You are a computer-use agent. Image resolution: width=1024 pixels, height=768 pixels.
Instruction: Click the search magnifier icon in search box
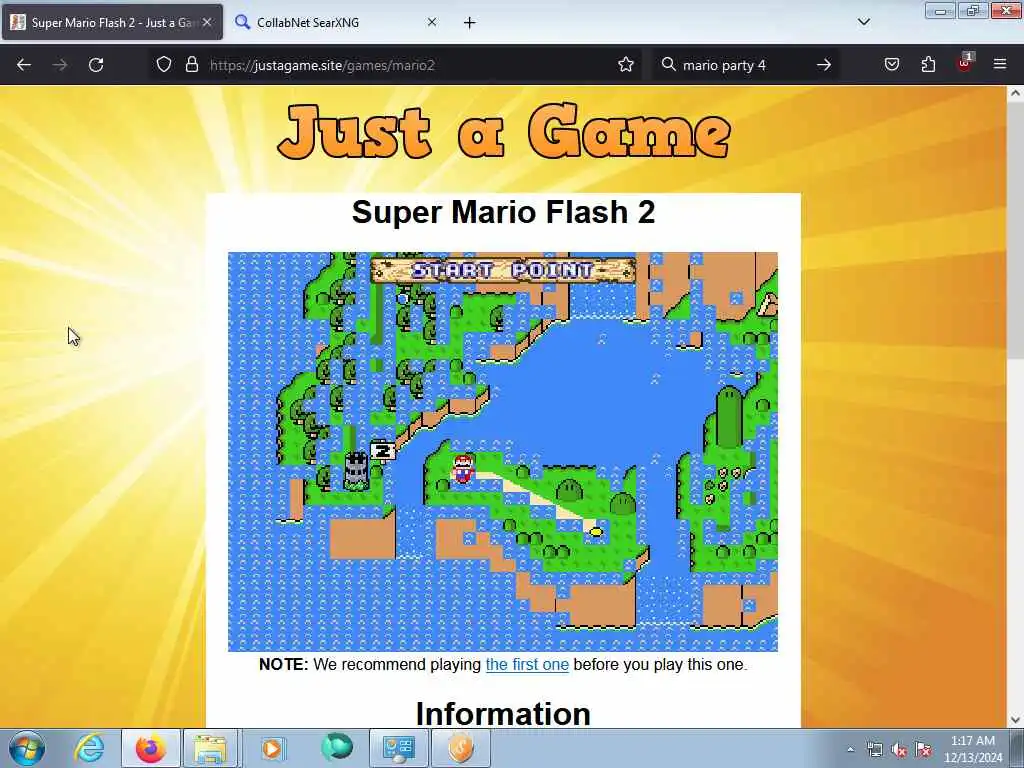(x=668, y=65)
